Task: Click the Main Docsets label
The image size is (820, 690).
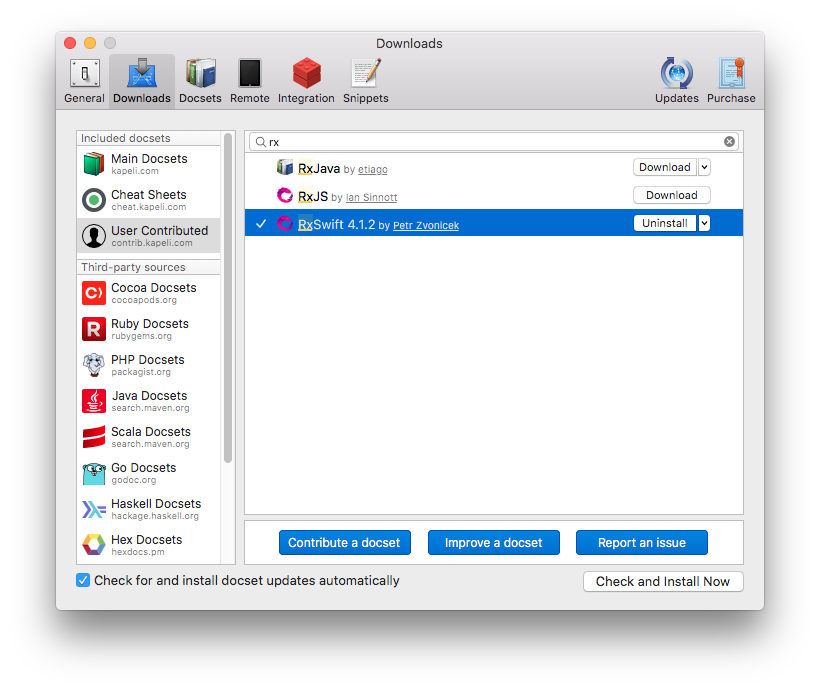Action: click(149, 159)
